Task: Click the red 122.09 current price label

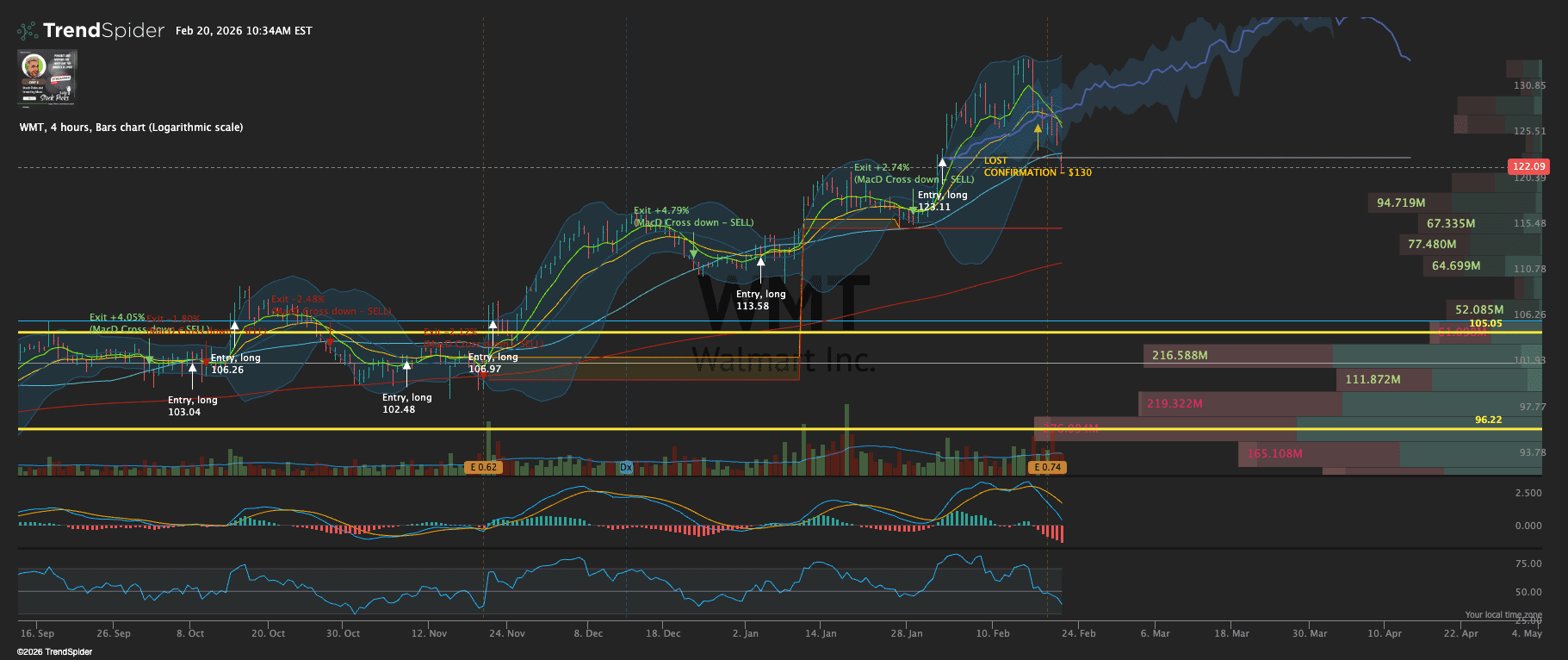Action: (1528, 166)
